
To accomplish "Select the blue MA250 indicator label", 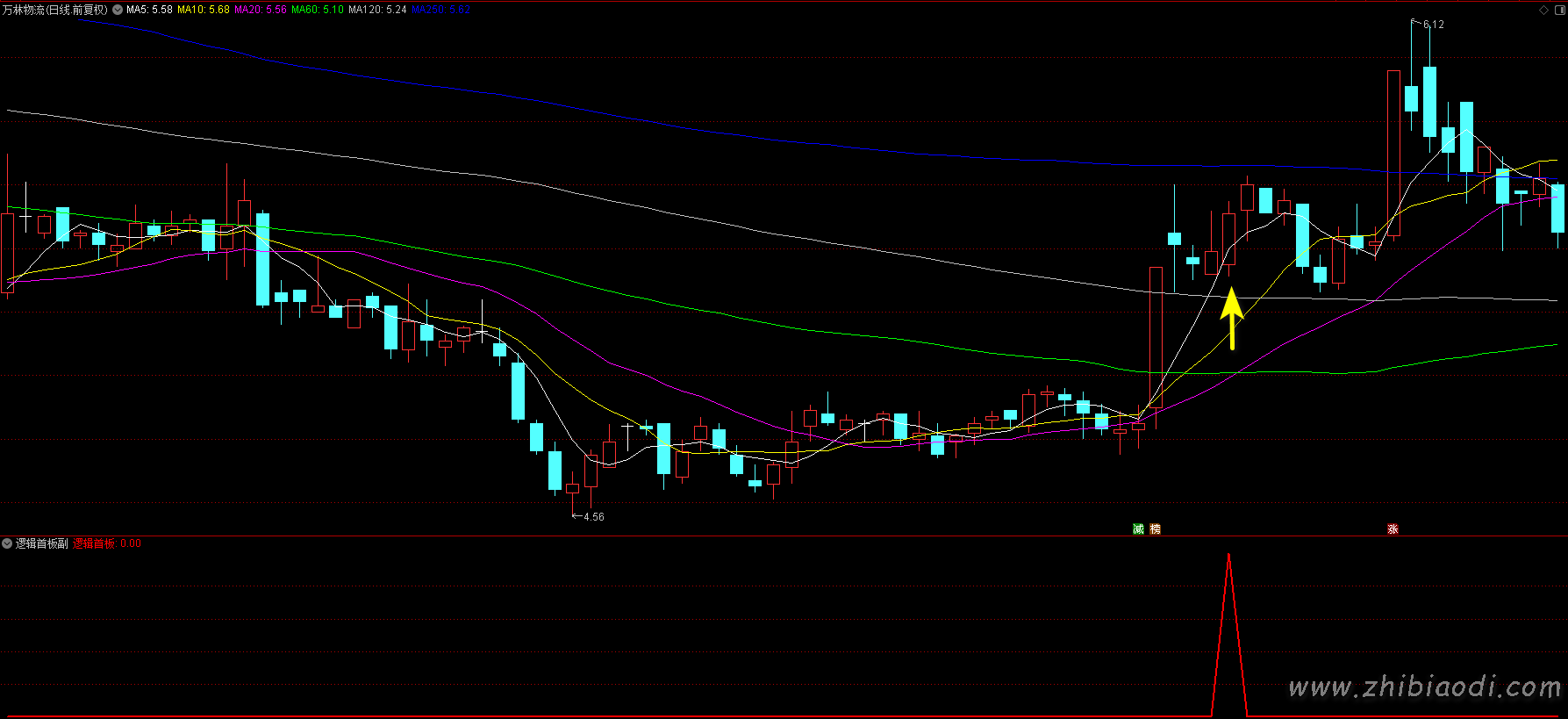I will pos(440,10).
